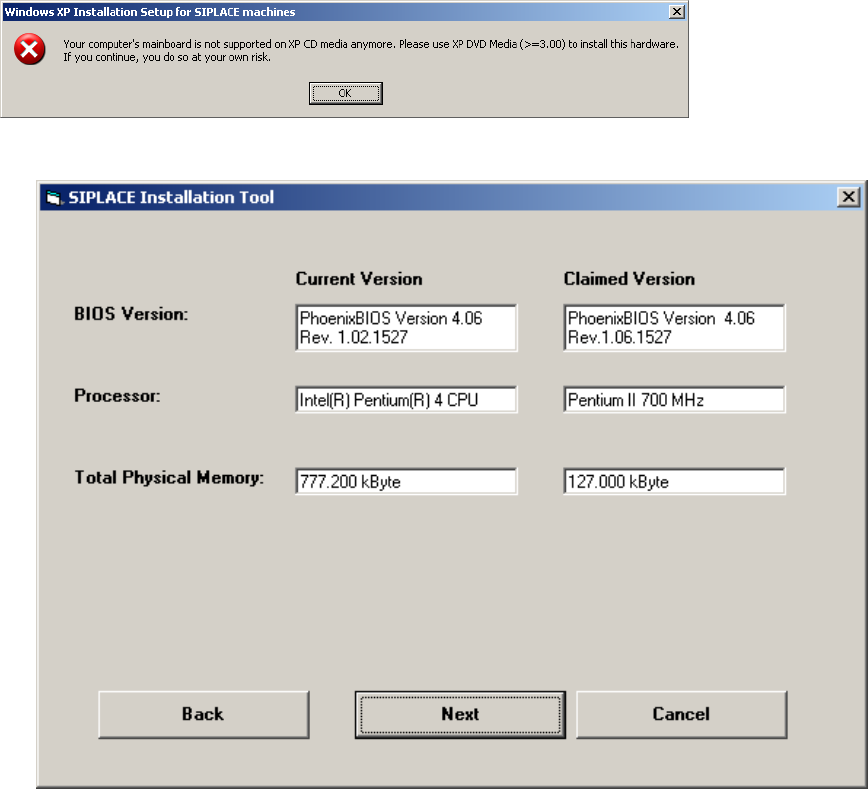868x789 pixels.
Task: Click the Back button
Action: (x=204, y=714)
